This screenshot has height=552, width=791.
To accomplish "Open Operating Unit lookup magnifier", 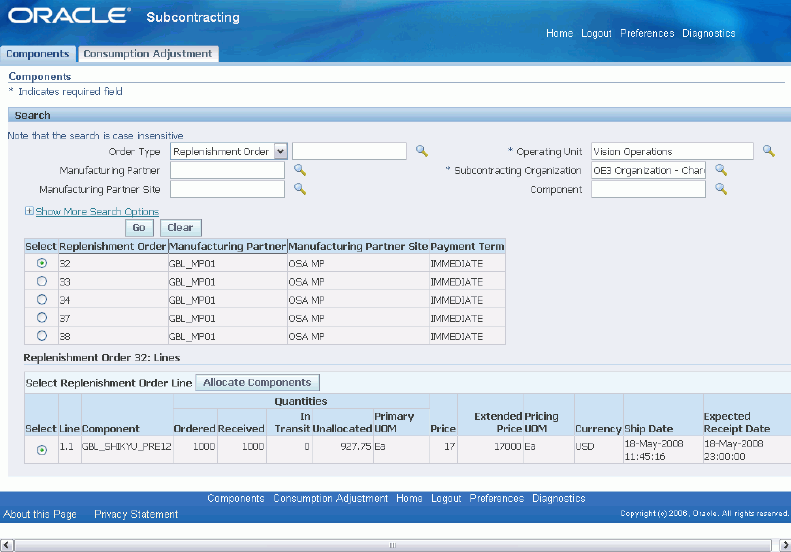I will (x=768, y=151).
